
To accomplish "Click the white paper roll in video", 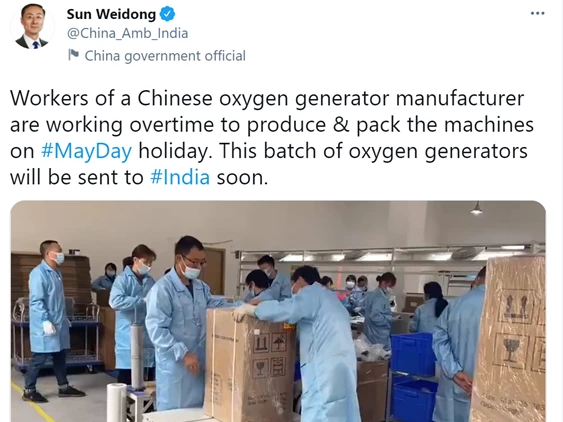I will tap(117, 402).
